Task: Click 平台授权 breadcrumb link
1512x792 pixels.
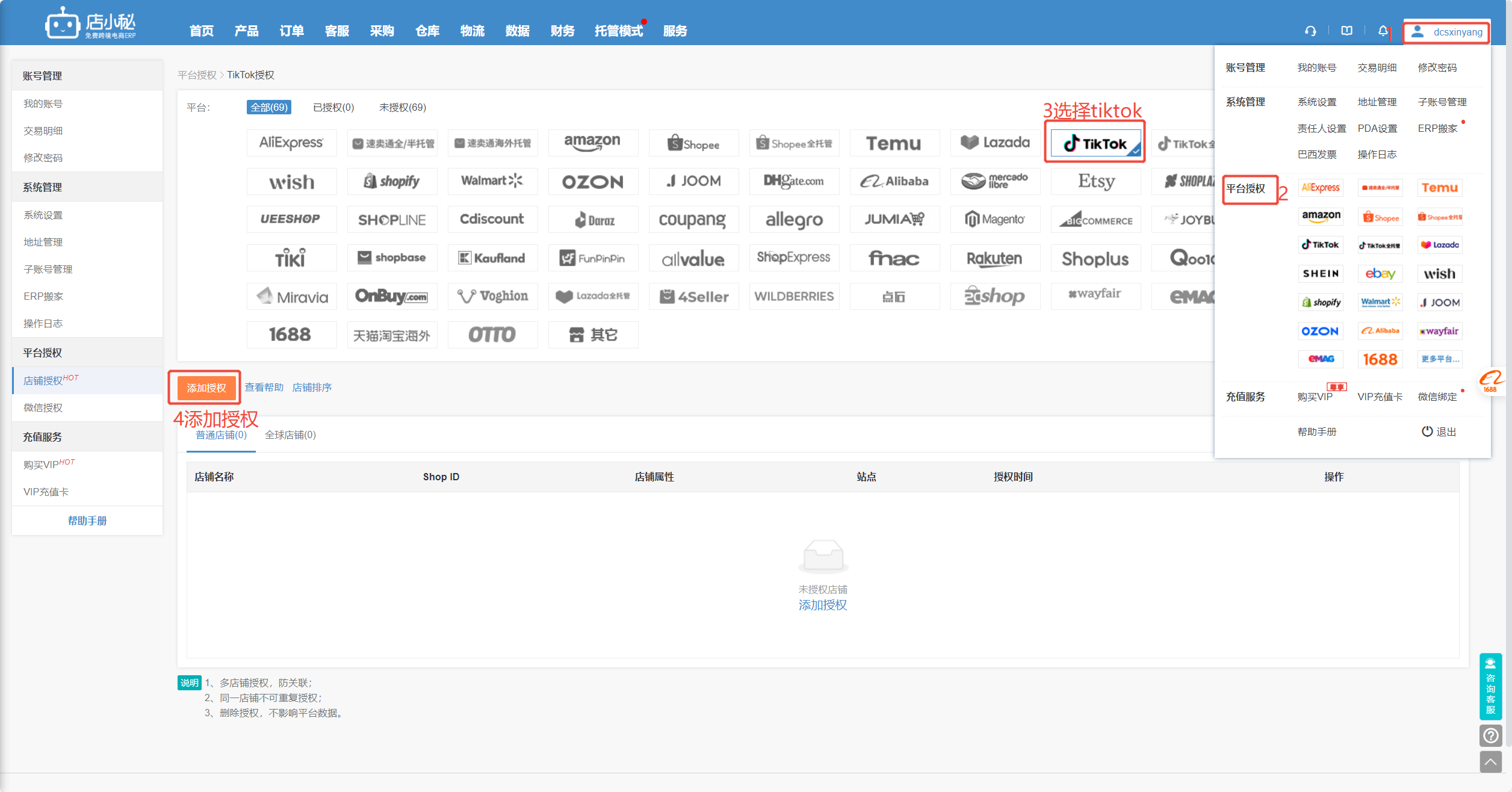Action: point(197,75)
